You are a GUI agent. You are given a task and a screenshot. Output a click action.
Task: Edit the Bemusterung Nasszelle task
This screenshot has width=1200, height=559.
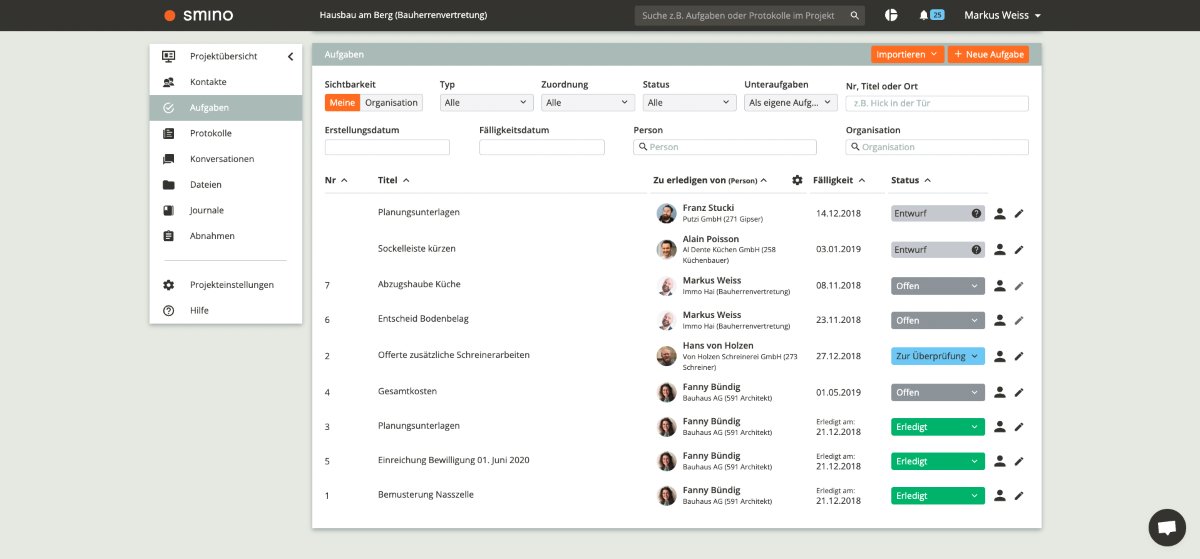[x=1019, y=495]
